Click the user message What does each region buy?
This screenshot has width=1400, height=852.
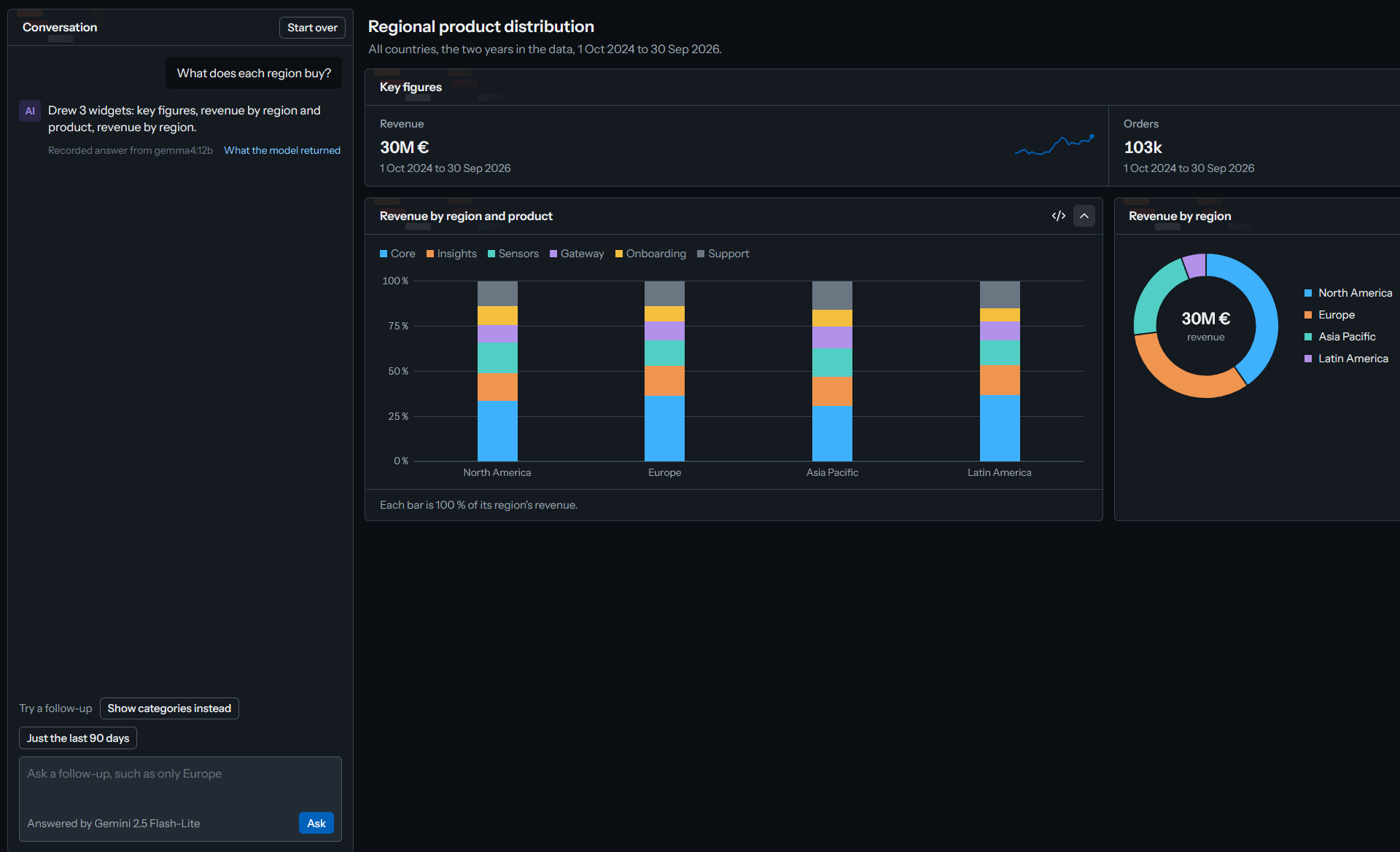tap(254, 73)
